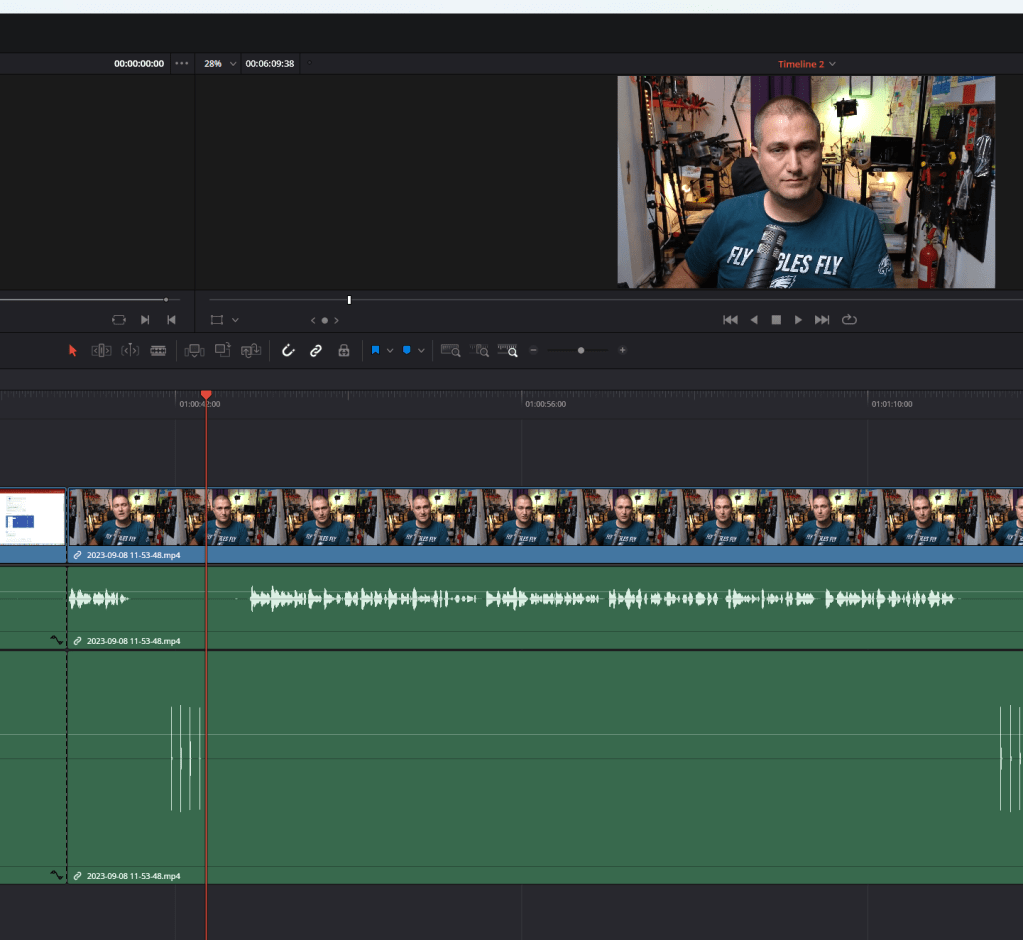Play the timeline forward
This screenshot has width=1023, height=940.
point(798,320)
